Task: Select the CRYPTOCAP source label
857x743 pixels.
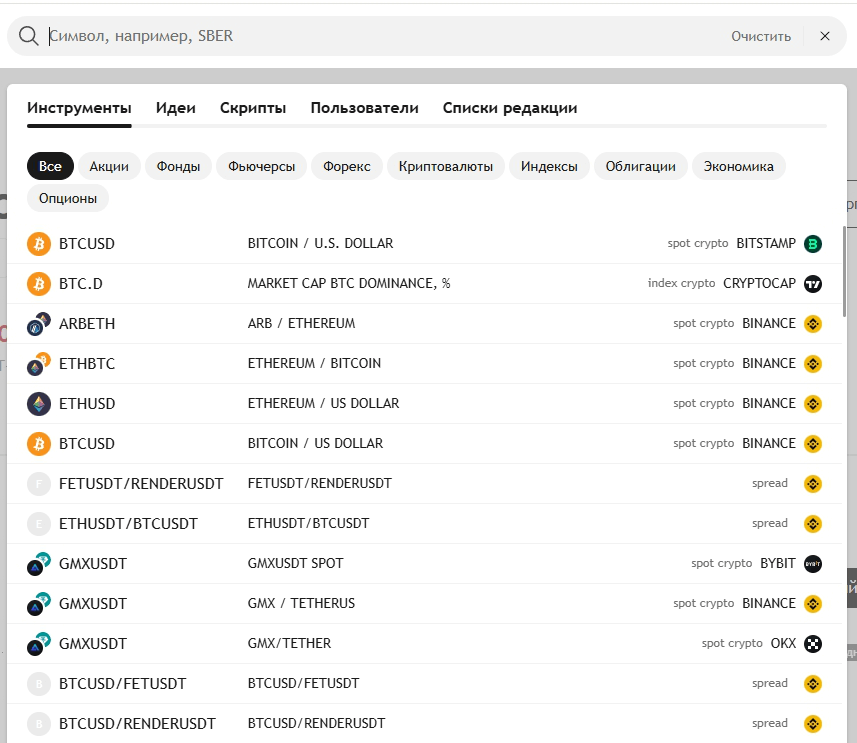Action: (759, 284)
